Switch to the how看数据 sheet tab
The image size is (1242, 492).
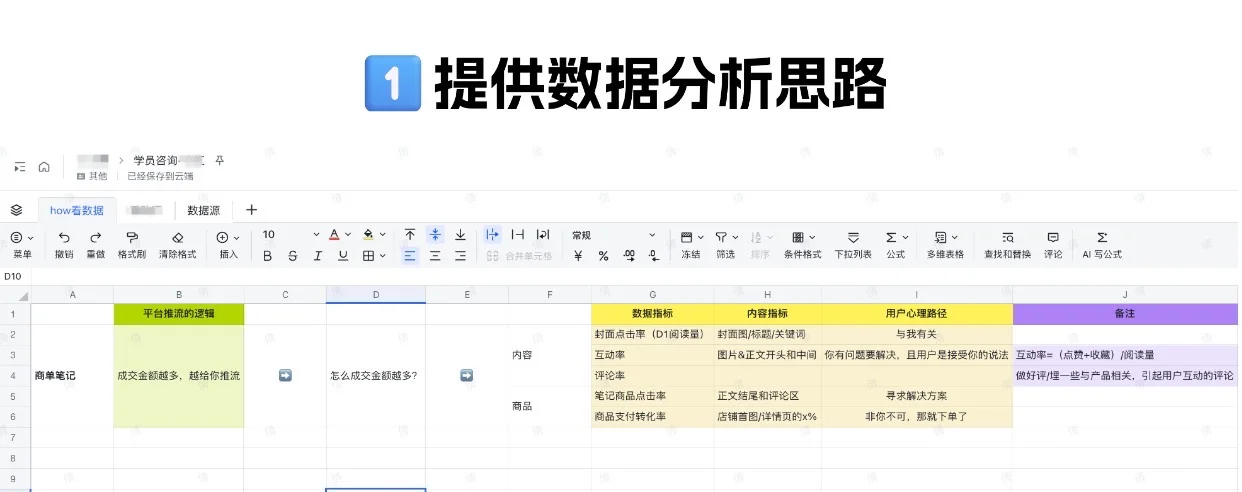[x=77, y=210]
